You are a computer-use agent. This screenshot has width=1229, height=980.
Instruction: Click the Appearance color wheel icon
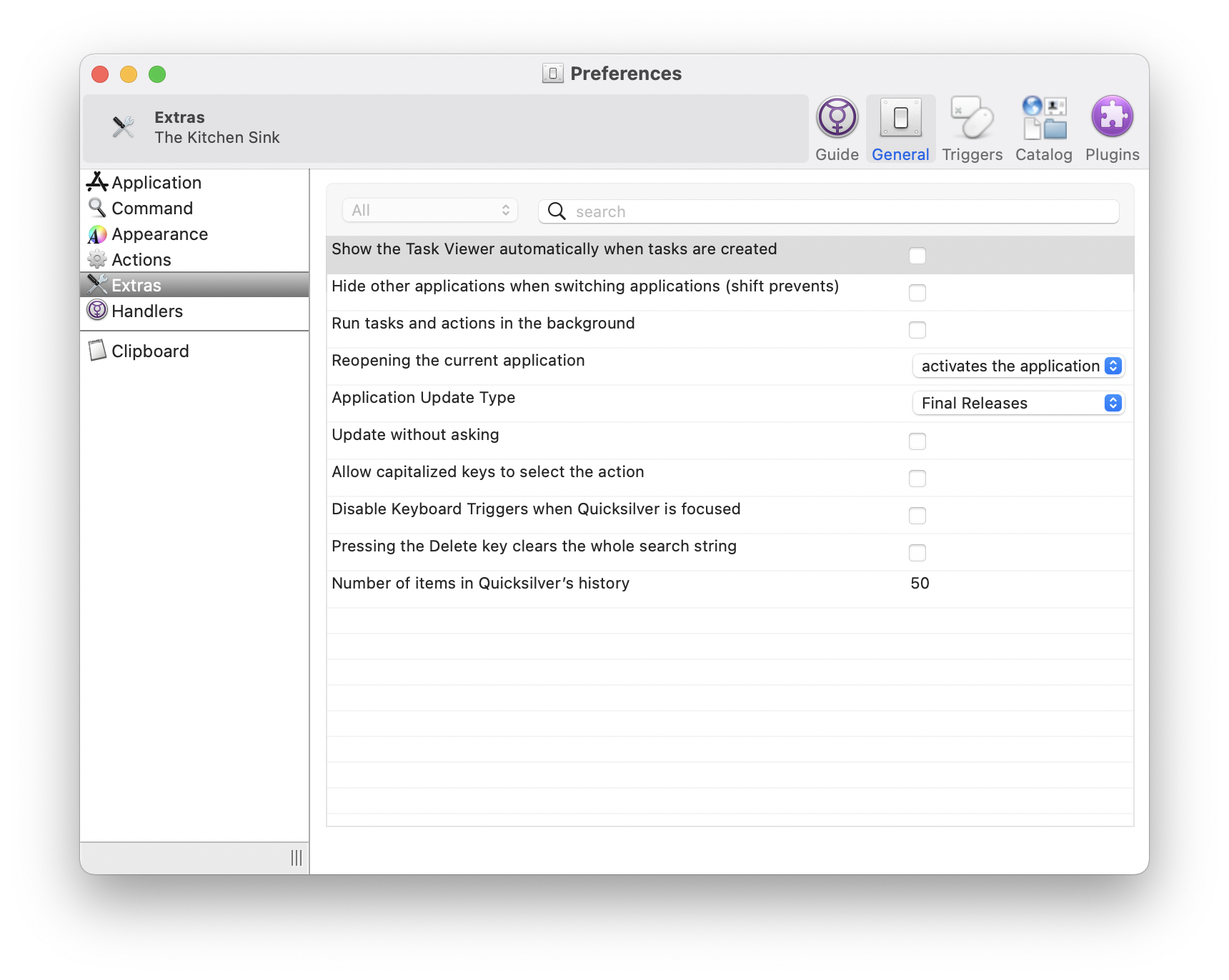point(97,234)
